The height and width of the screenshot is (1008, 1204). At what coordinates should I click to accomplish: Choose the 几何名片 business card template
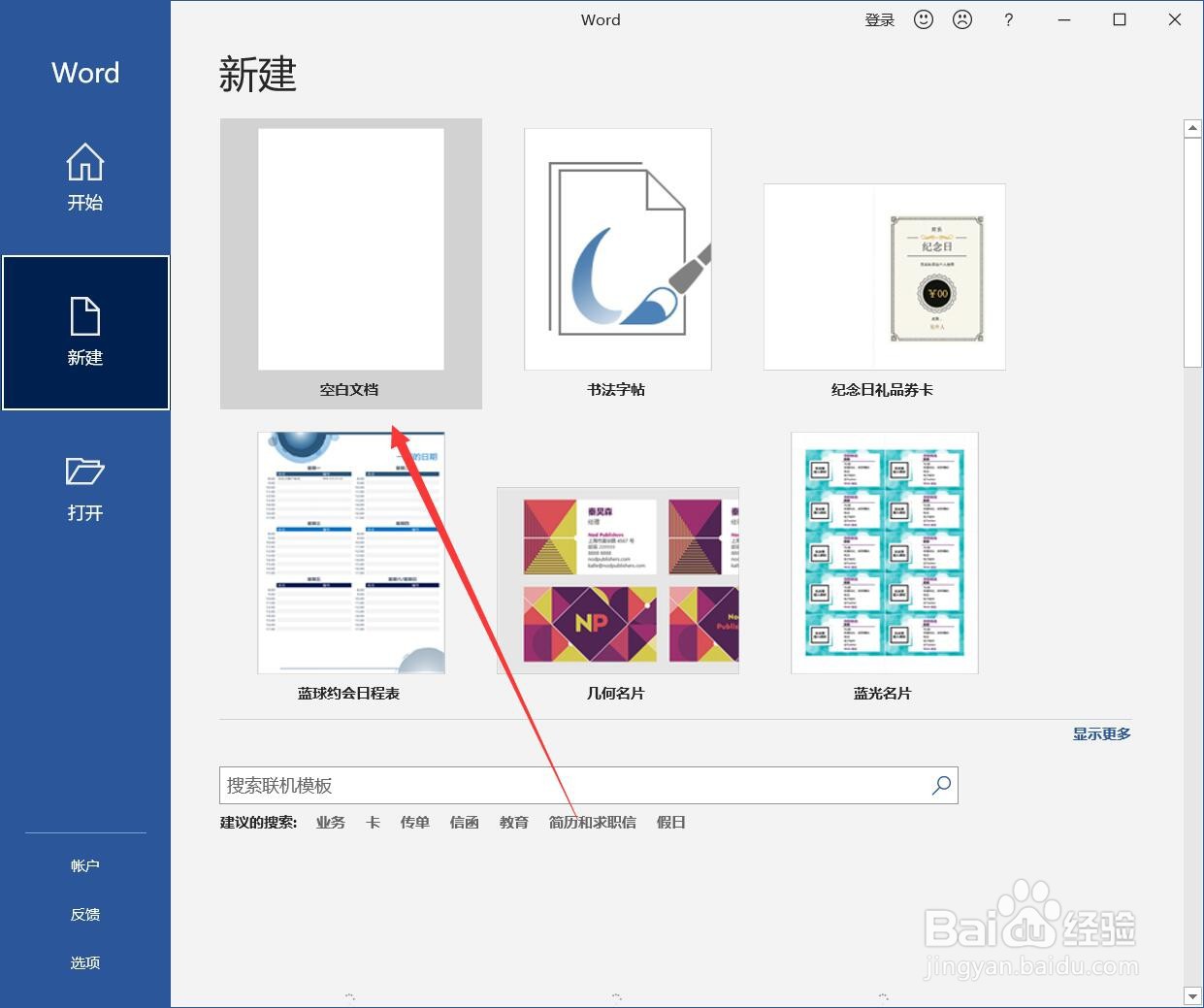[x=617, y=594]
